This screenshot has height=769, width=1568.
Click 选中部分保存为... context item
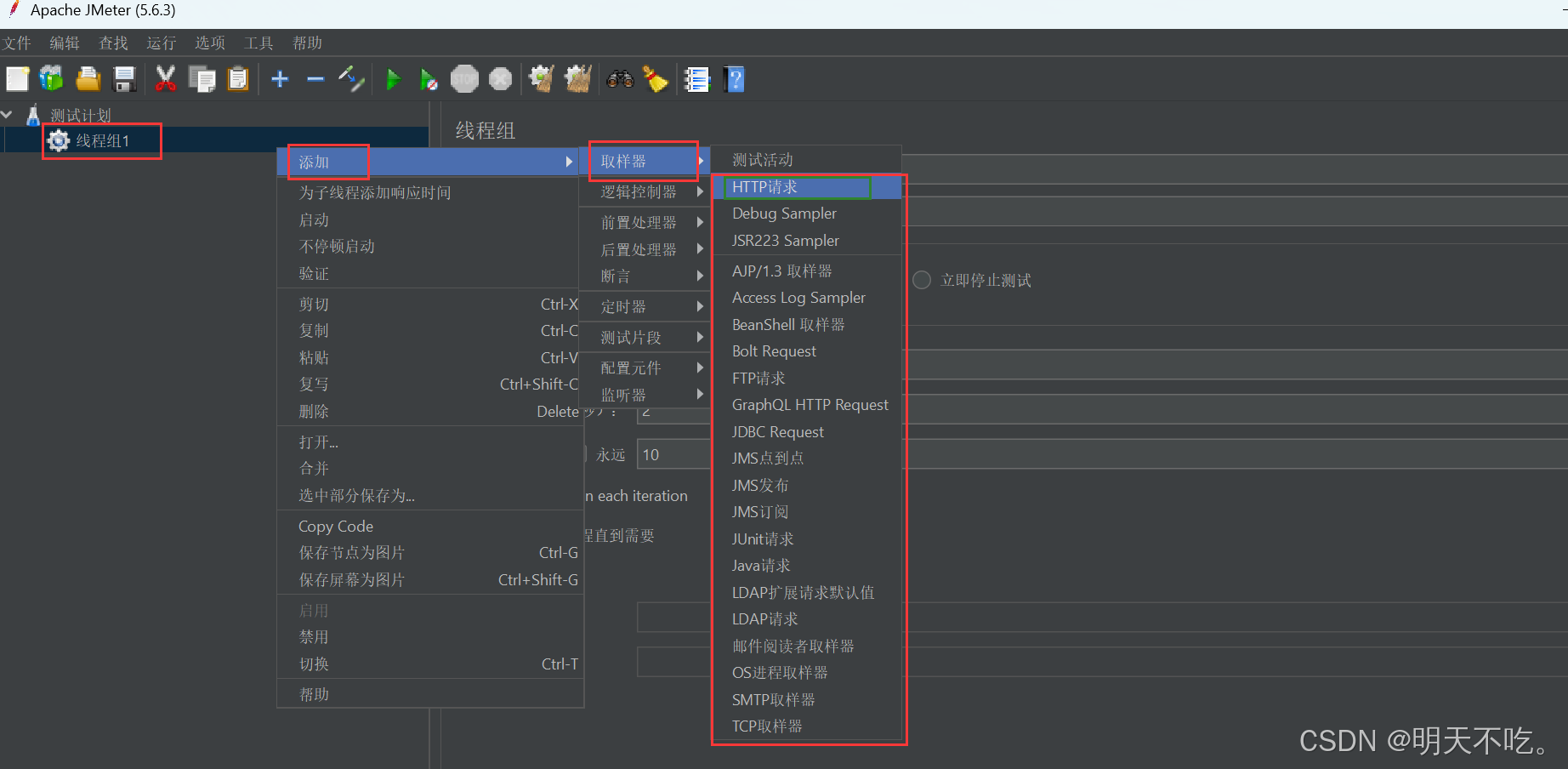pos(430,495)
